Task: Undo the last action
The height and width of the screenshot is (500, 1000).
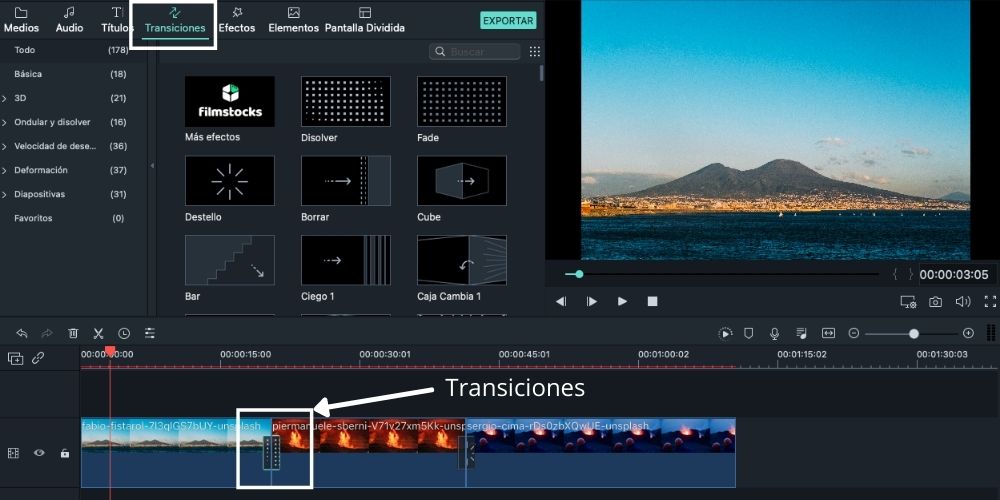Action: tap(22, 333)
